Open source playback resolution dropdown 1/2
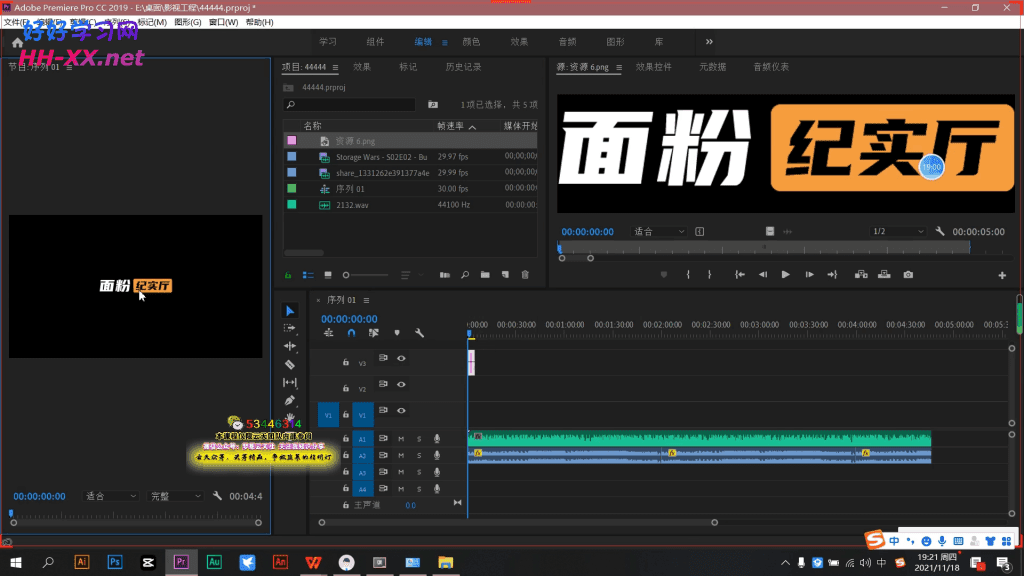 pyautogui.click(x=898, y=232)
